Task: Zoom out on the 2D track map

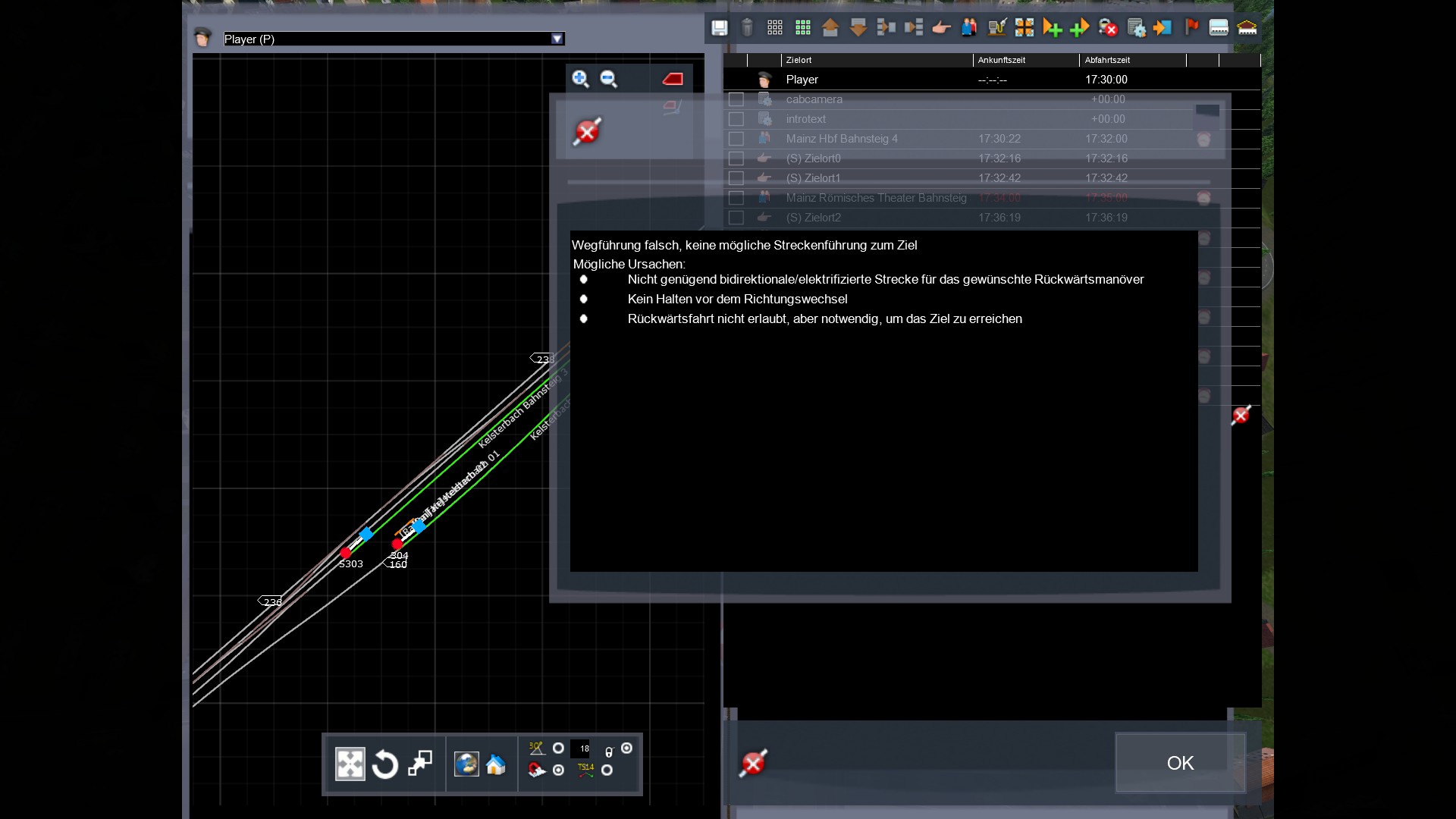Action: 609,79
